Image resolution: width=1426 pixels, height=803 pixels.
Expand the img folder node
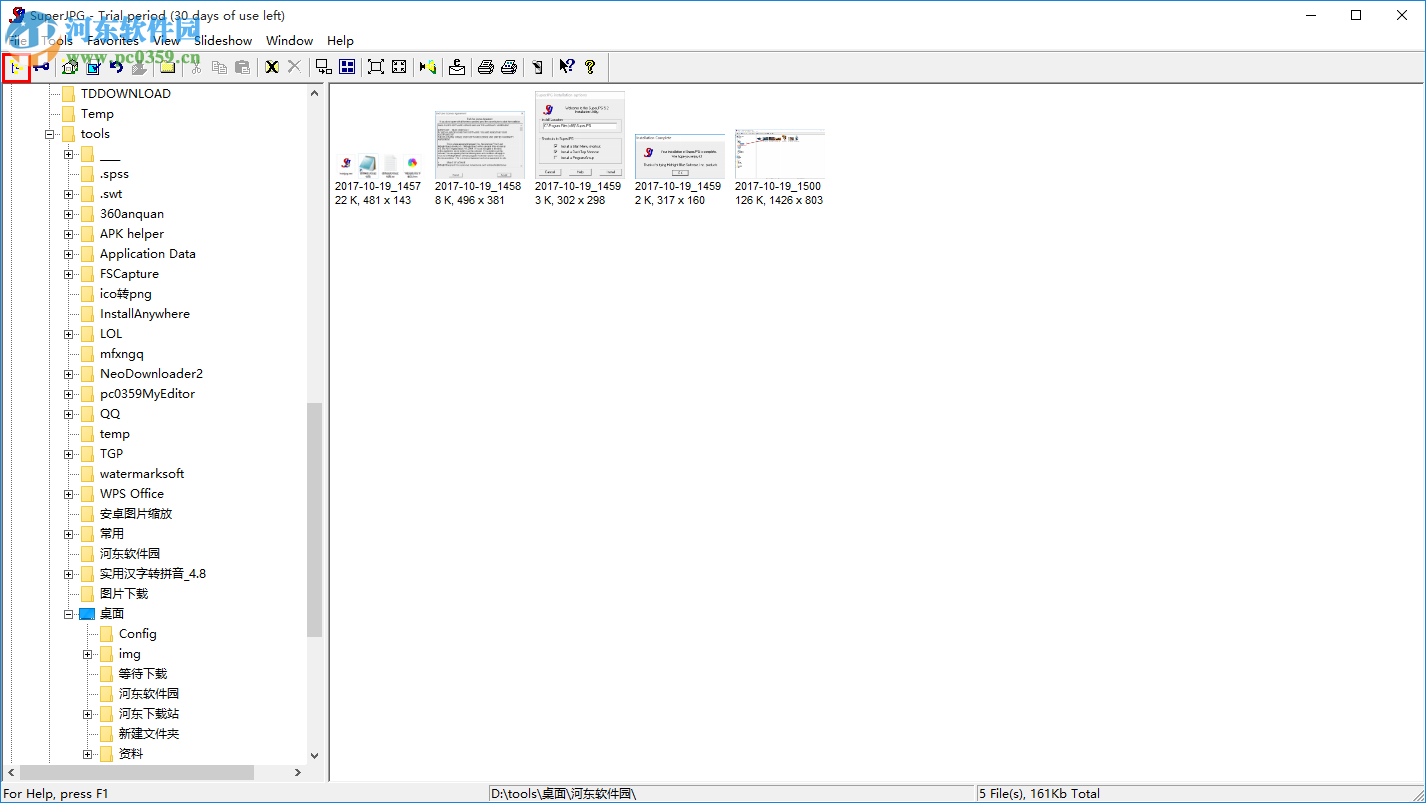[x=87, y=654]
